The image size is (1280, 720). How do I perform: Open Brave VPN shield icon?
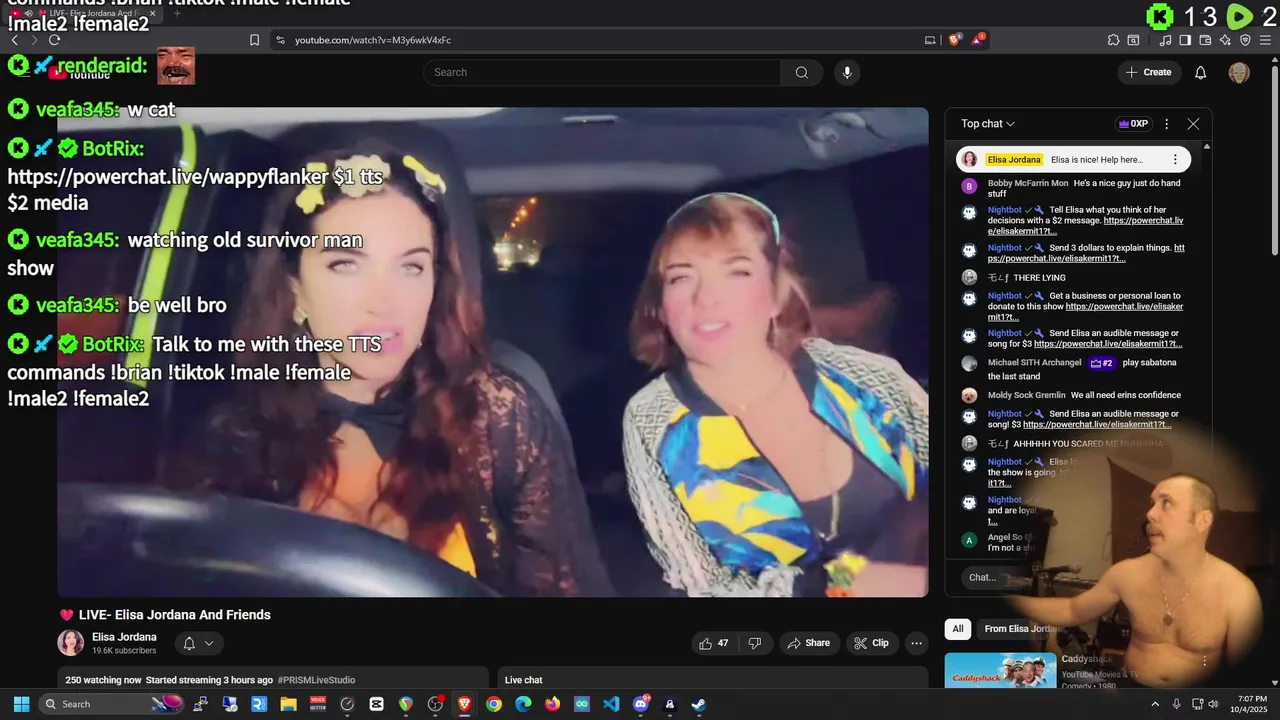(1245, 40)
